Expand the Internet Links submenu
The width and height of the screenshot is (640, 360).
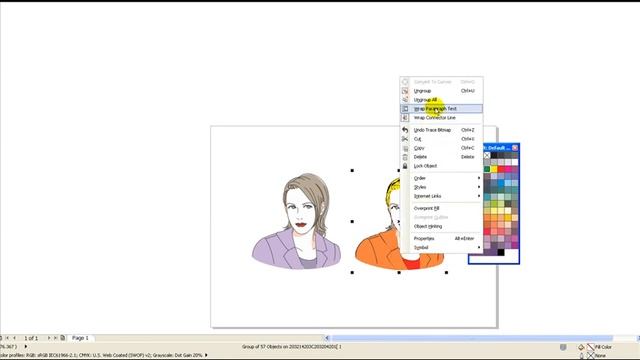442,196
